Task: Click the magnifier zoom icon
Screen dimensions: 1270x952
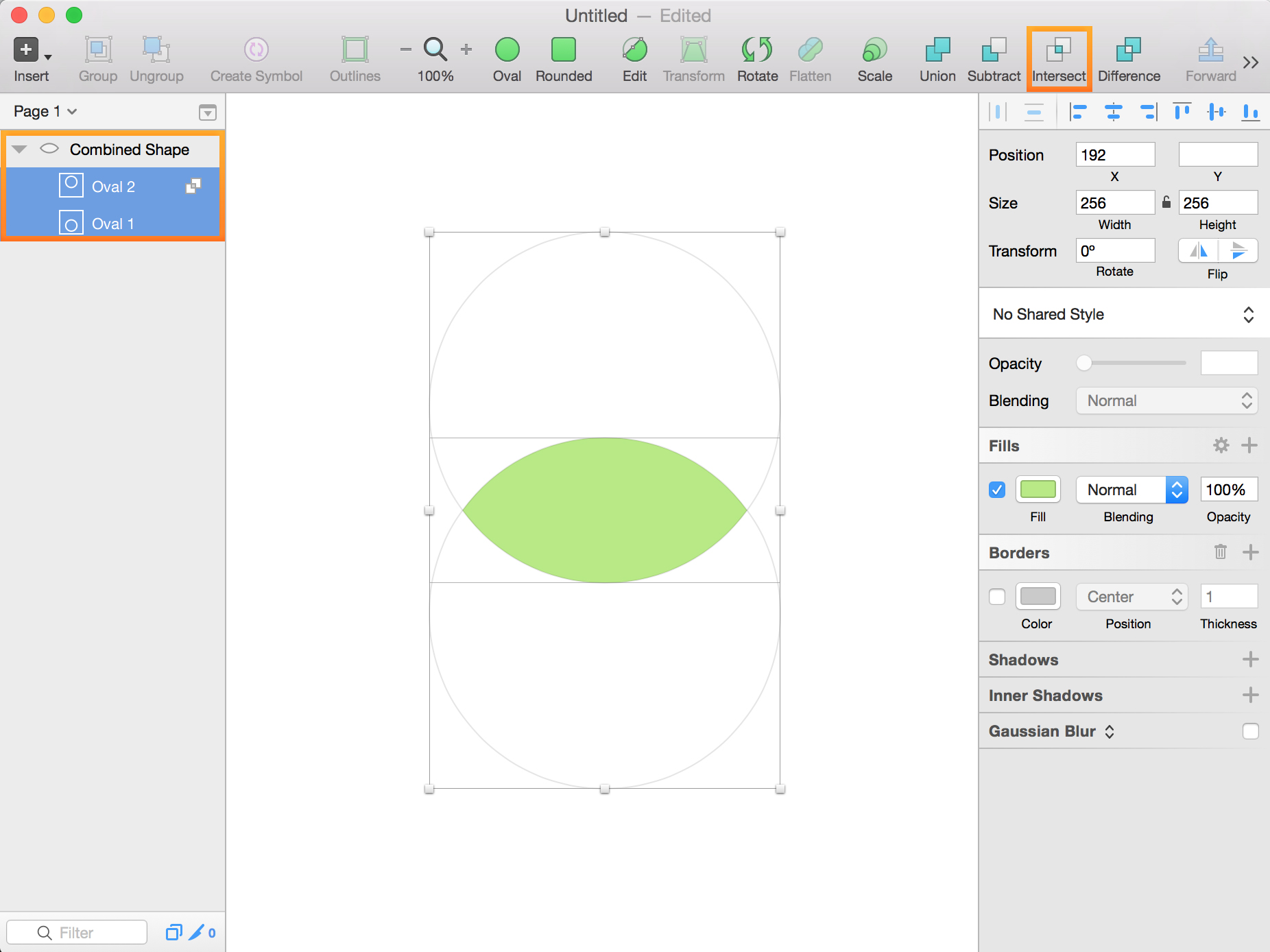Action: 435,49
